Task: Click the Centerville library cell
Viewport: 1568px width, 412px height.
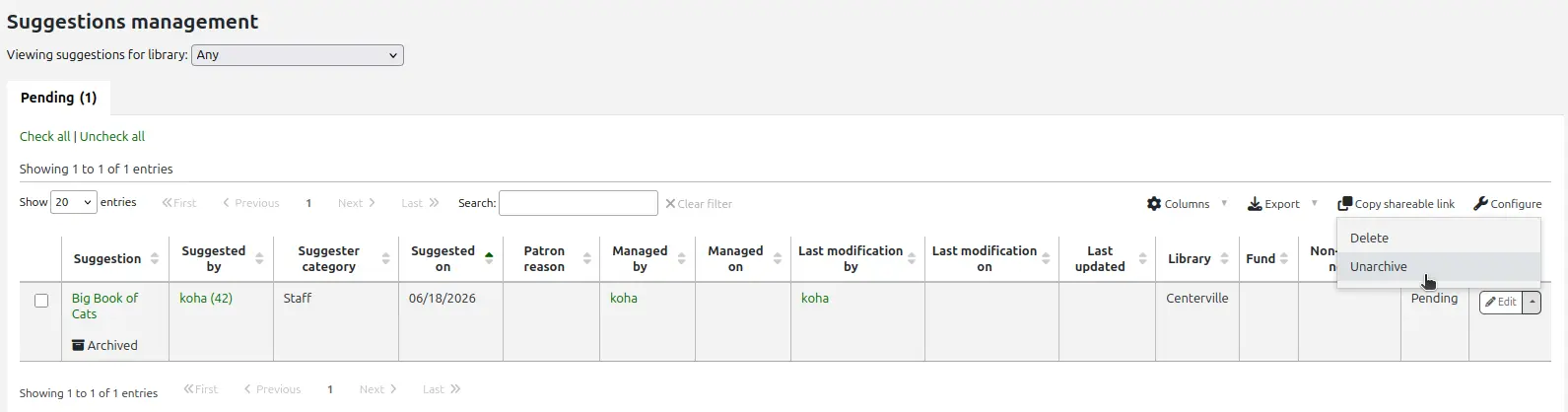Action: (x=1197, y=321)
